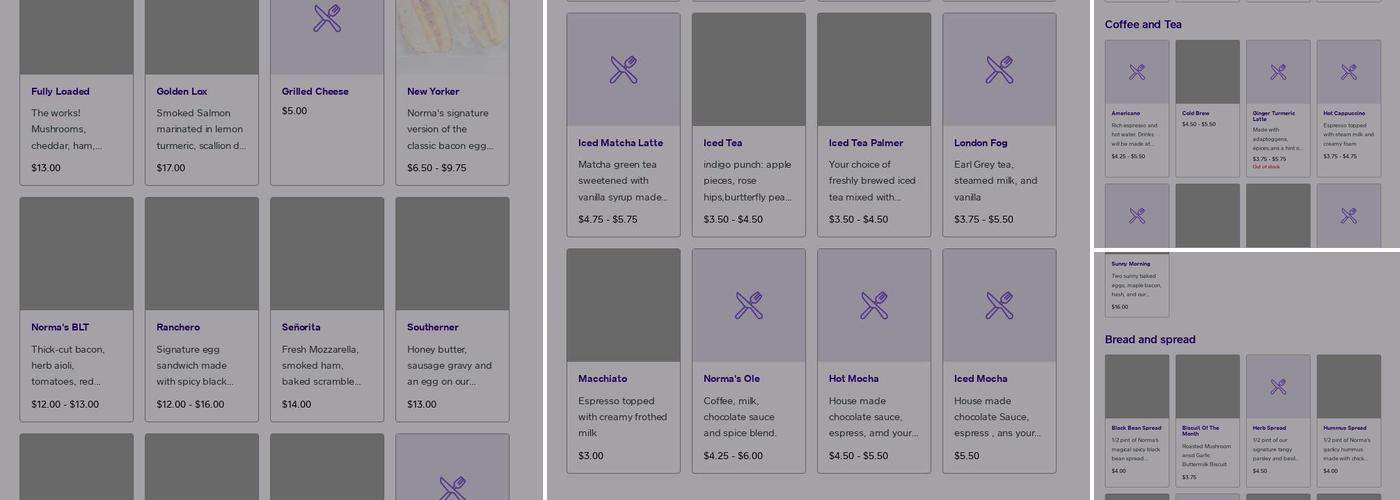Click Grilled Cheese price $5.00
1400x500 pixels.
point(294,111)
